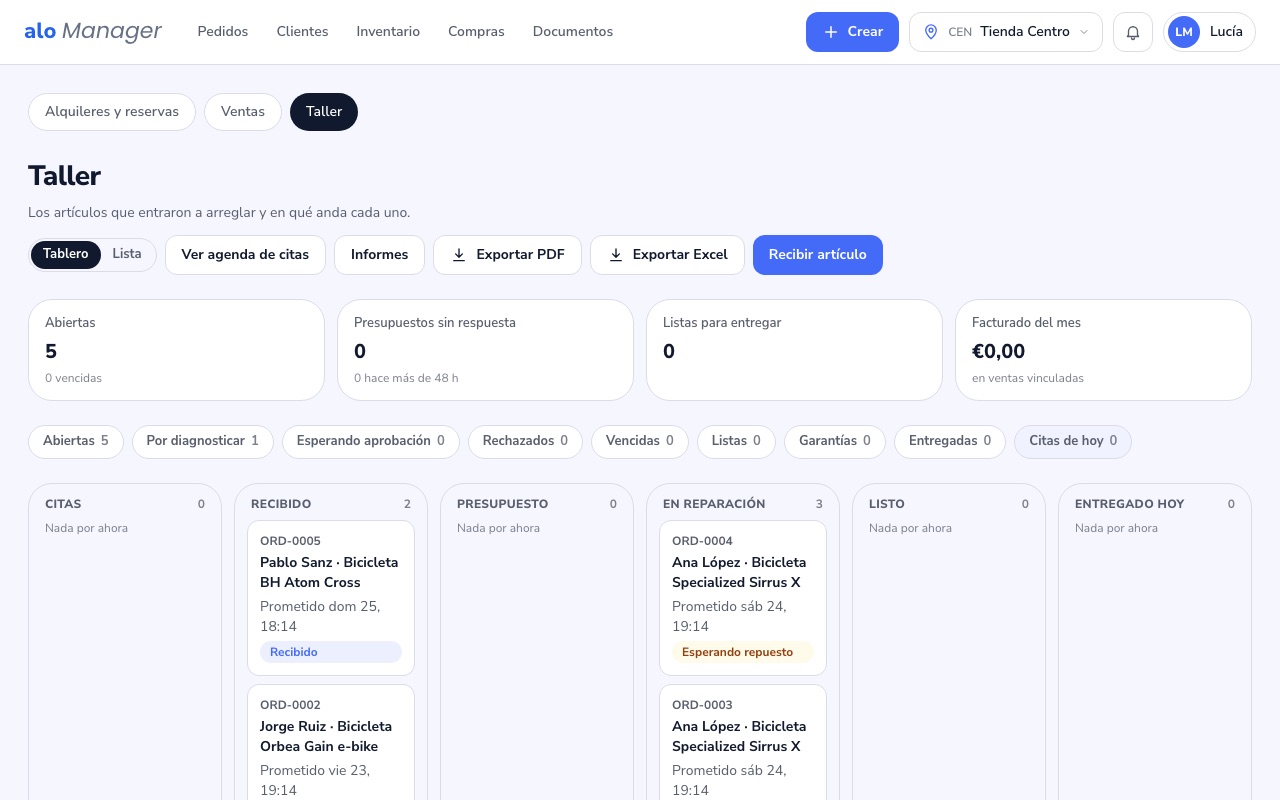Open the Documentos menu
Image resolution: width=1280 pixels, height=800 pixels.
[x=573, y=32]
